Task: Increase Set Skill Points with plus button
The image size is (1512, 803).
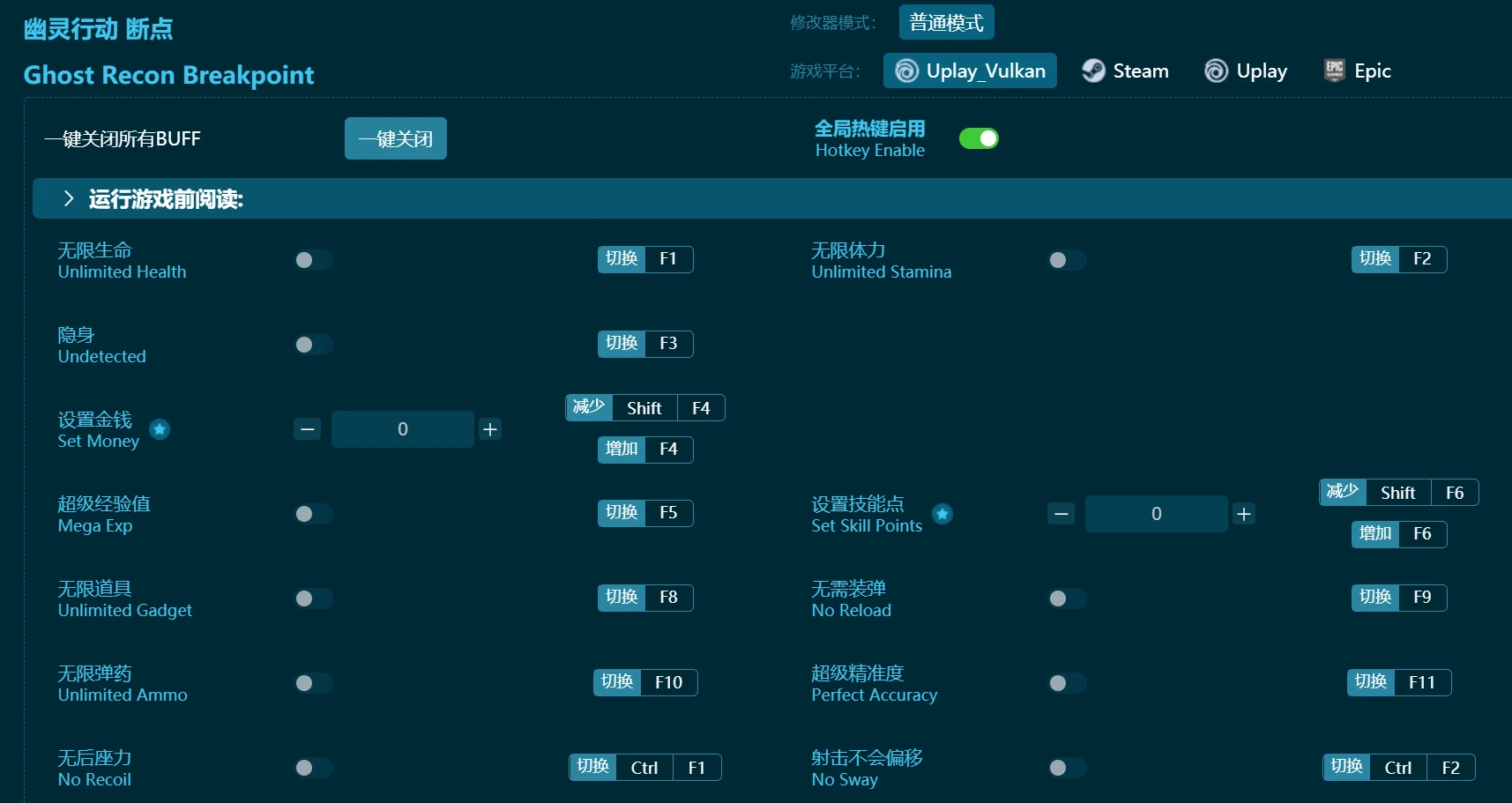Action: (1244, 514)
